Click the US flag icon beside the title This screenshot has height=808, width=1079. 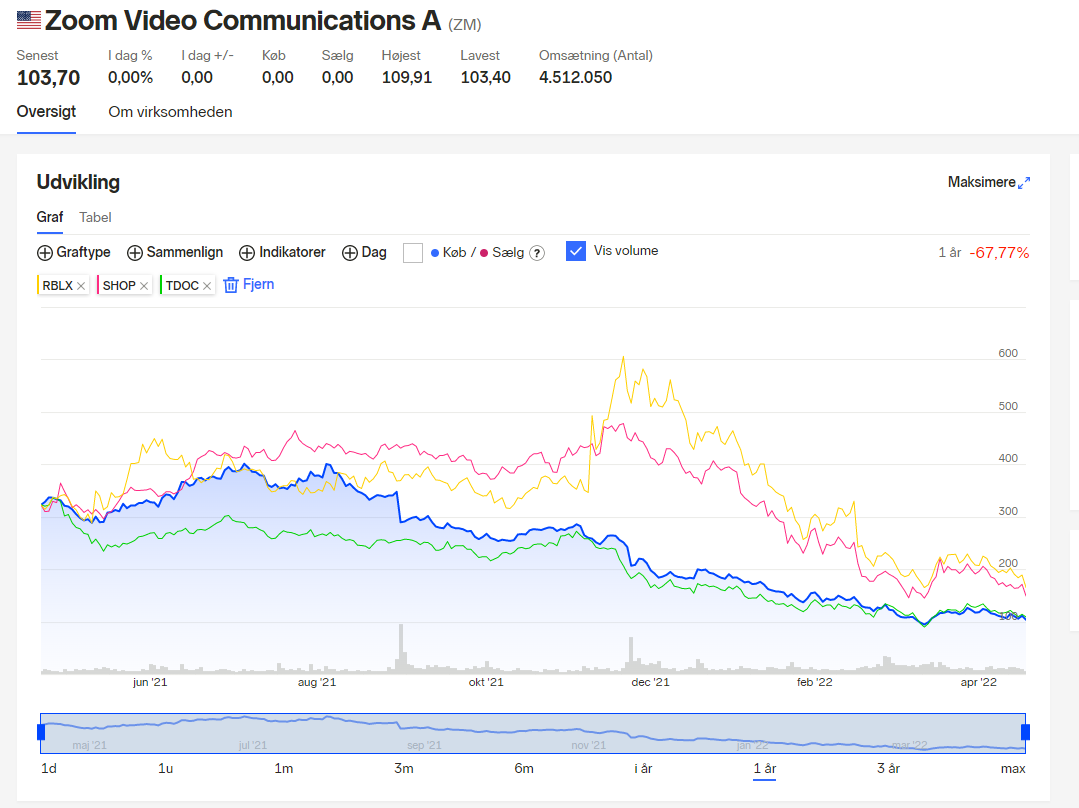click(x=29, y=20)
